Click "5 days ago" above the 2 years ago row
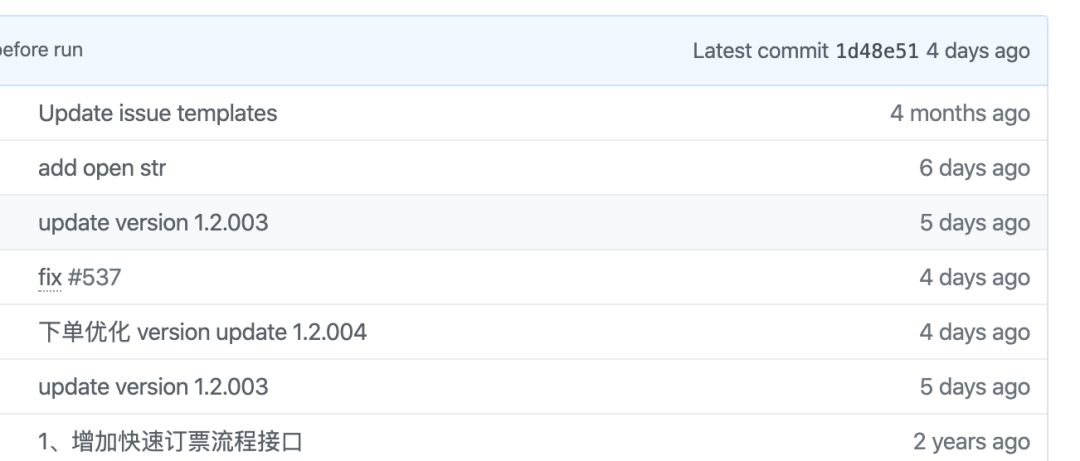This screenshot has width=1080, height=461. click(975, 386)
